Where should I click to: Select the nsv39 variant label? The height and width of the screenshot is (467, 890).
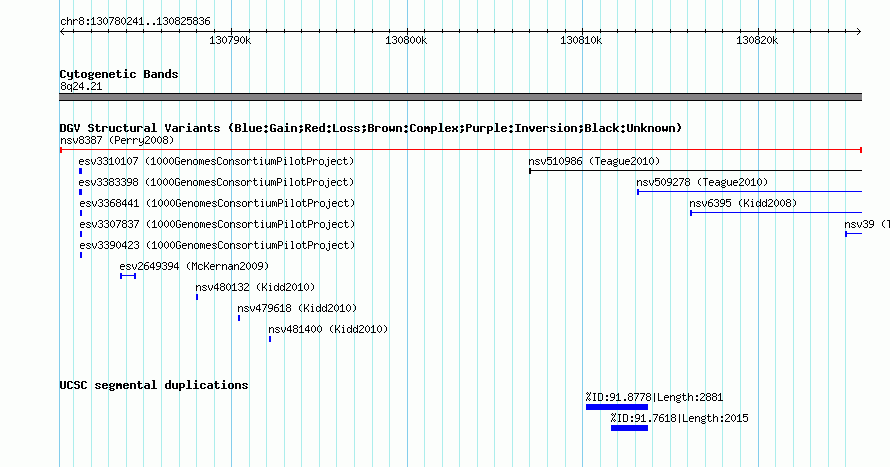point(867,224)
